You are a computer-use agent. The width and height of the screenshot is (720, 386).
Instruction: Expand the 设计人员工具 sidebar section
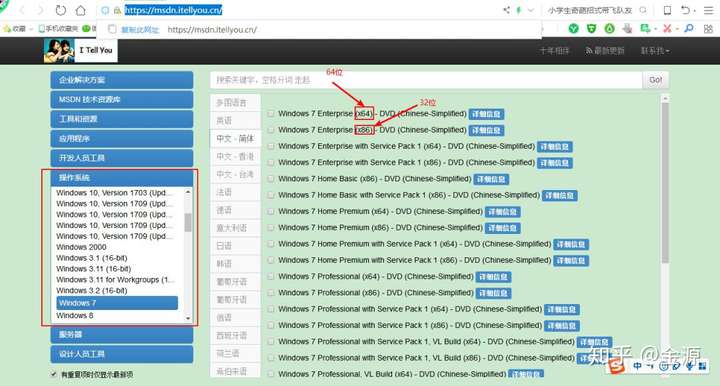click(x=122, y=354)
